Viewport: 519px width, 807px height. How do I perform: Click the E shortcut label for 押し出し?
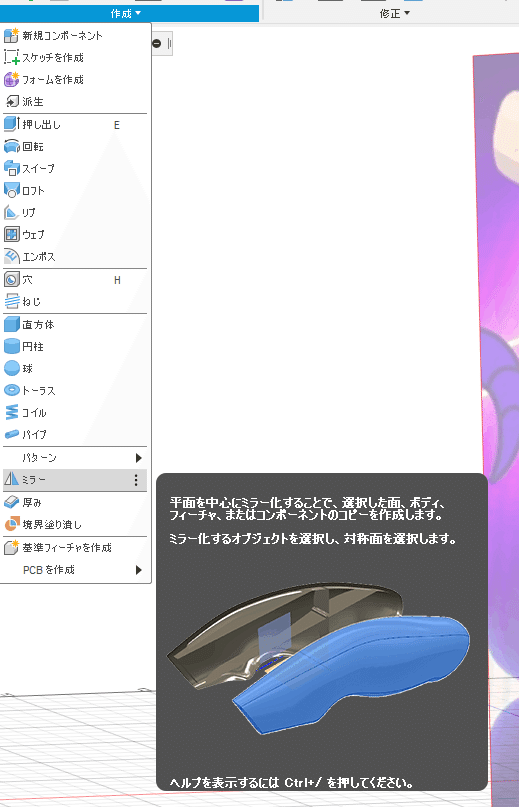(x=117, y=125)
